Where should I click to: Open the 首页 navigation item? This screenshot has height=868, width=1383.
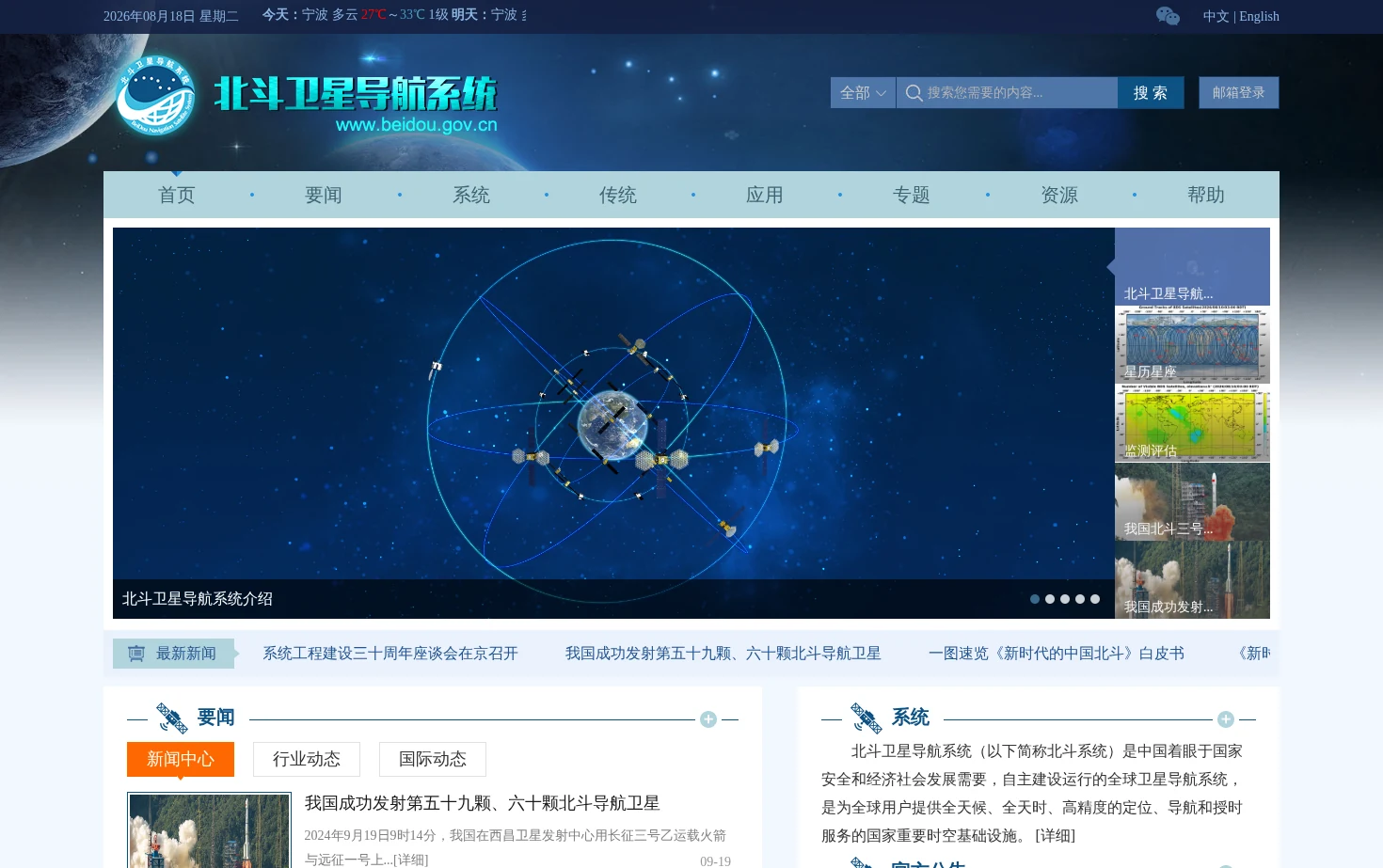(177, 195)
